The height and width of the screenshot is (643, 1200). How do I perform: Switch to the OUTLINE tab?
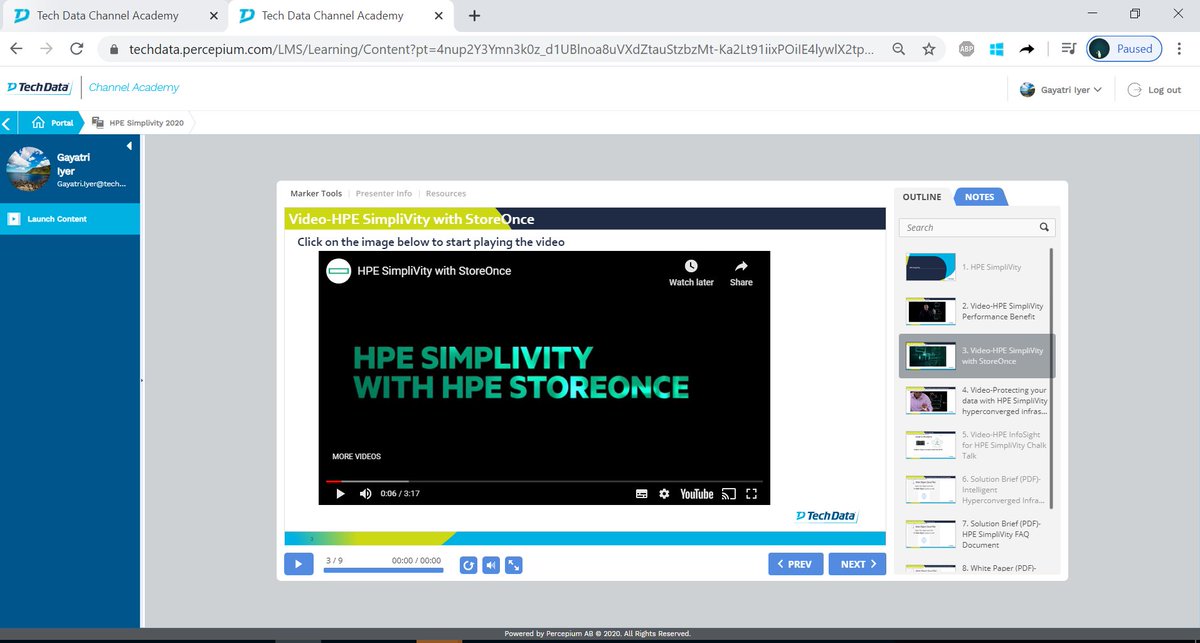click(x=922, y=197)
